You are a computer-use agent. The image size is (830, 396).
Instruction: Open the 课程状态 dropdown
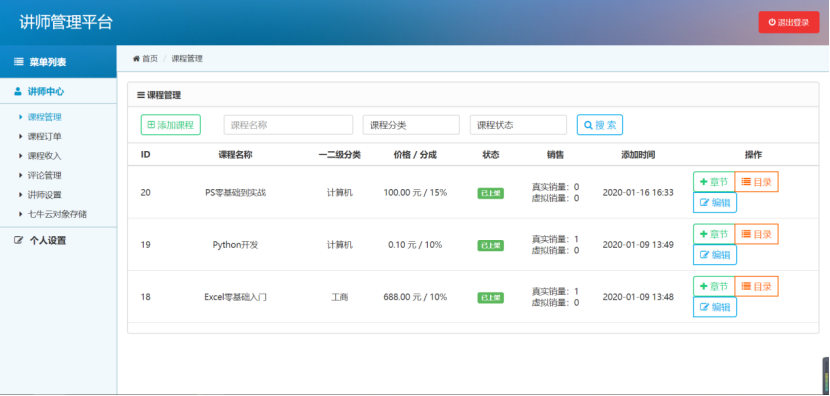[x=518, y=125]
